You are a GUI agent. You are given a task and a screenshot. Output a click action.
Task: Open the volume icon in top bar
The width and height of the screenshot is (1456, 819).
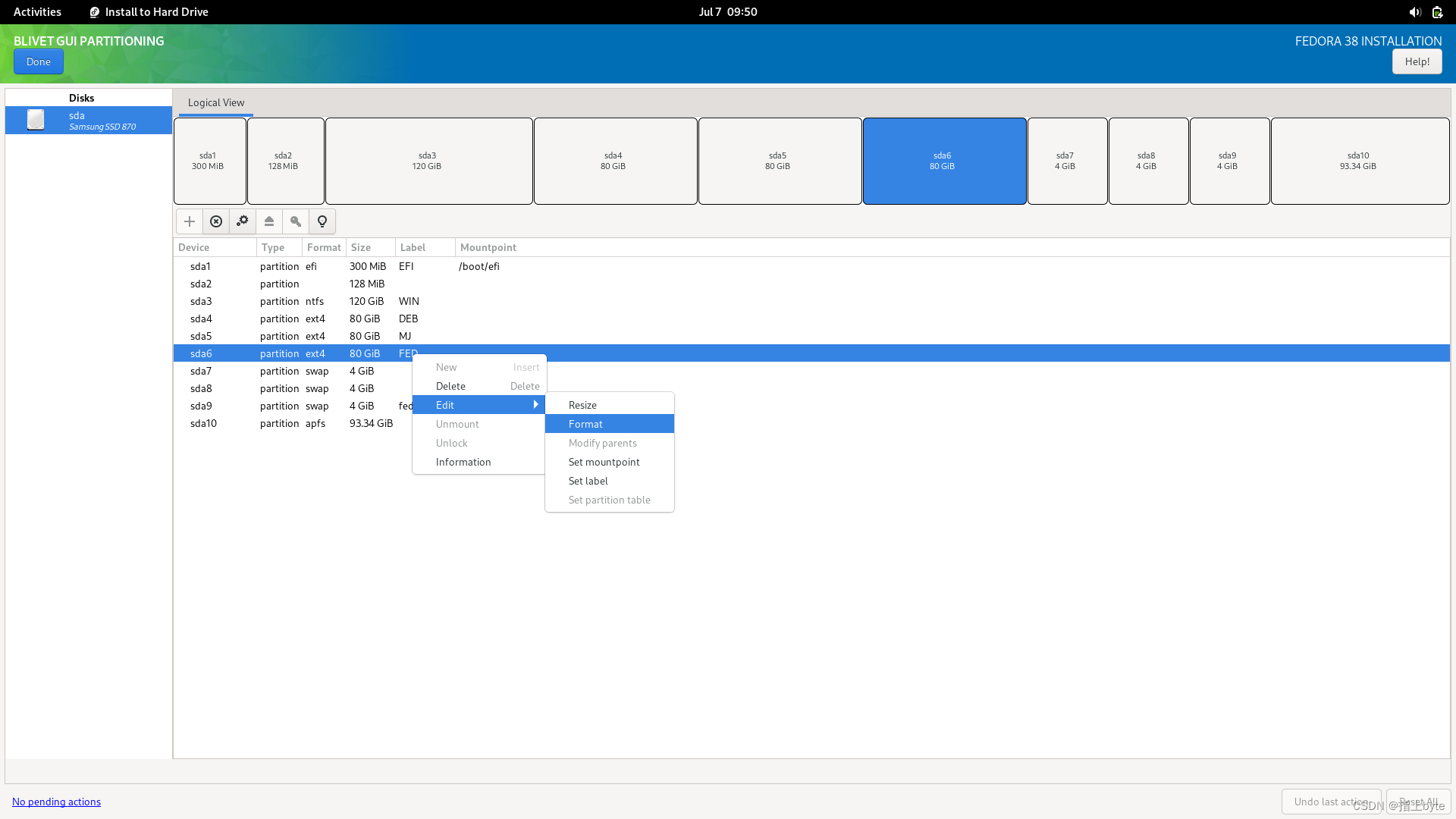[x=1414, y=12]
